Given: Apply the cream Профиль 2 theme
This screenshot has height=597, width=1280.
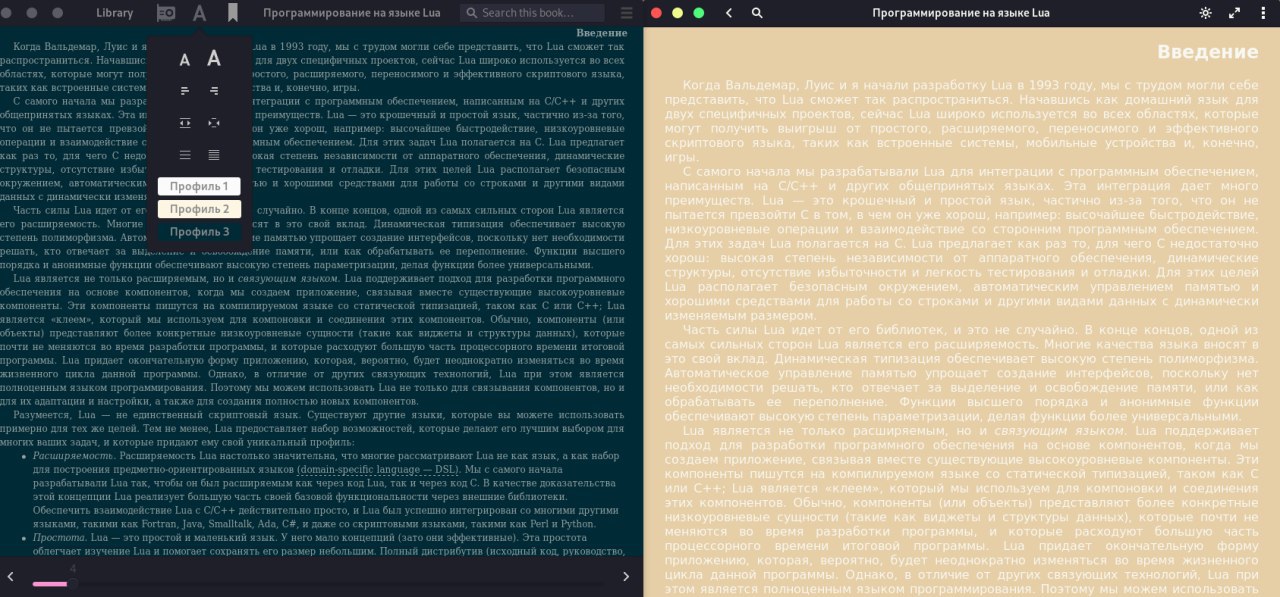Looking at the screenshot, I should coord(199,209).
